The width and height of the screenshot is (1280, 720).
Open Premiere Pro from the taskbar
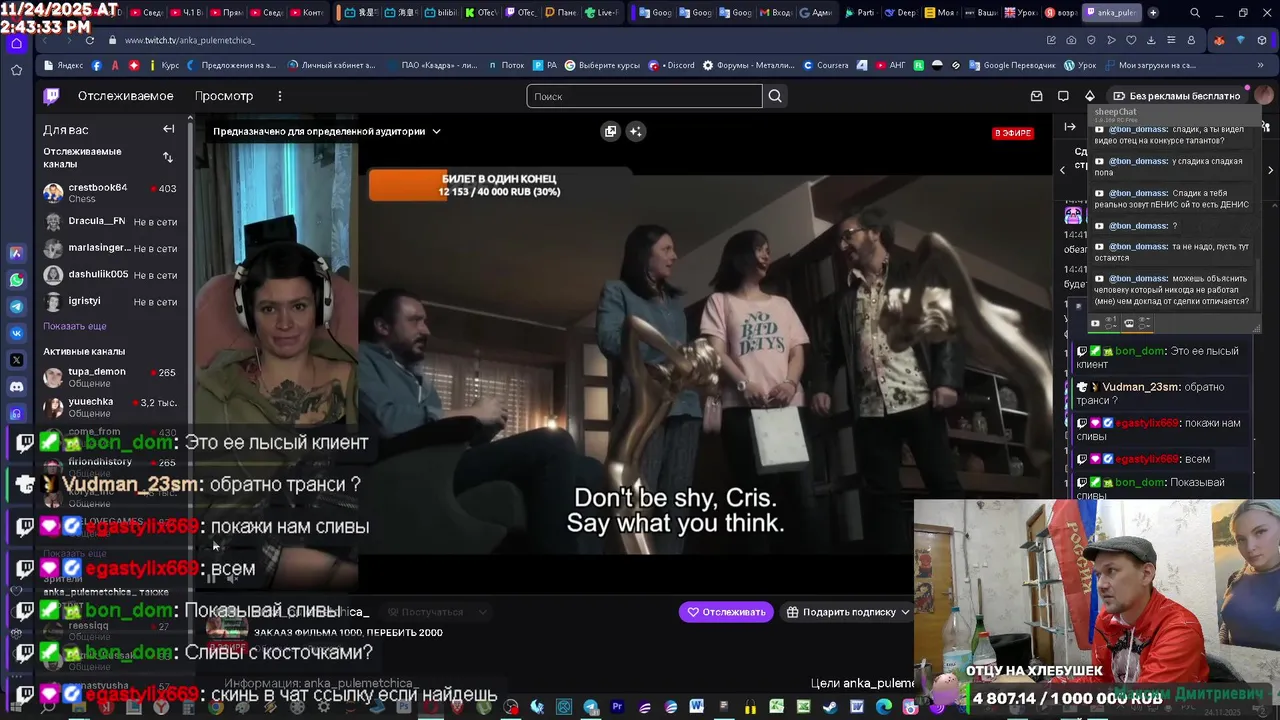click(x=617, y=707)
